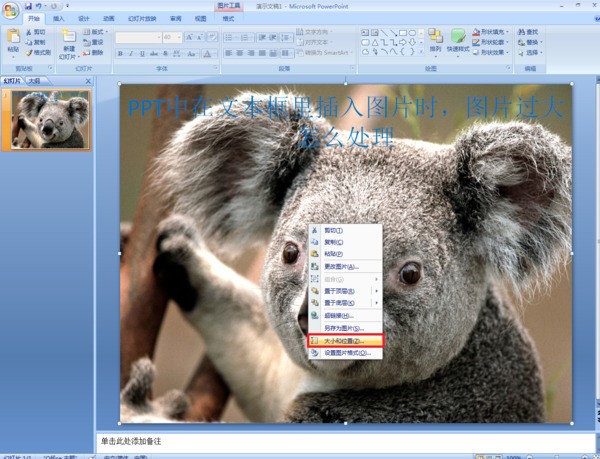The image size is (600, 459).
Task: Click the notes field 单击此处添加备注
Action: [x=300, y=440]
